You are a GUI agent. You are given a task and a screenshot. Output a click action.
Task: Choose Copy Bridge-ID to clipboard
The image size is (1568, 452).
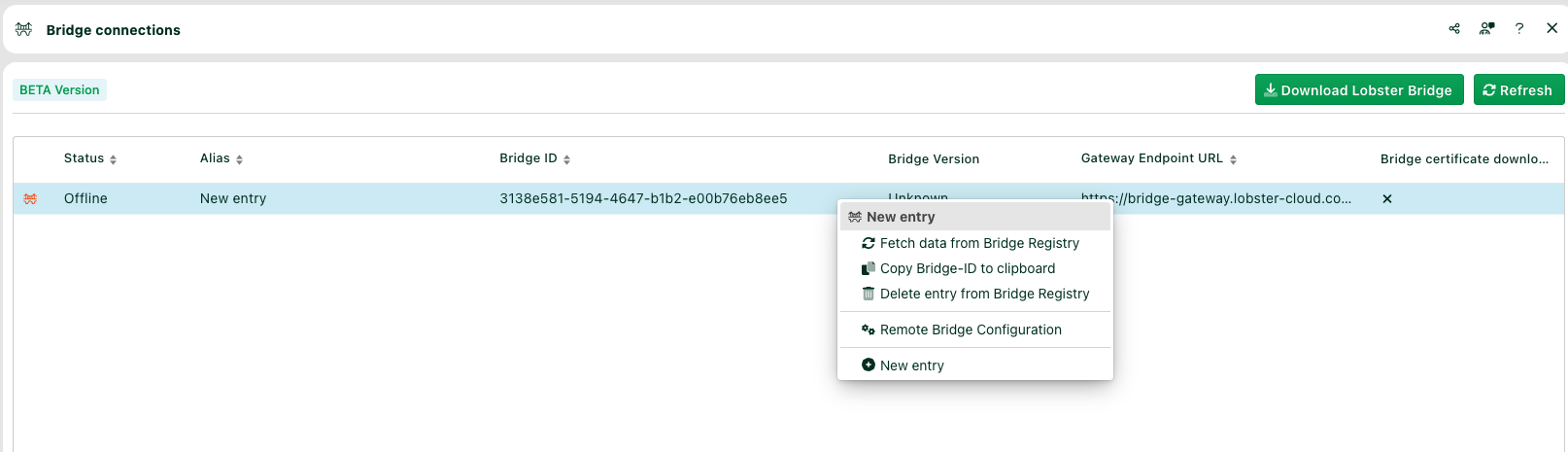coord(967,268)
